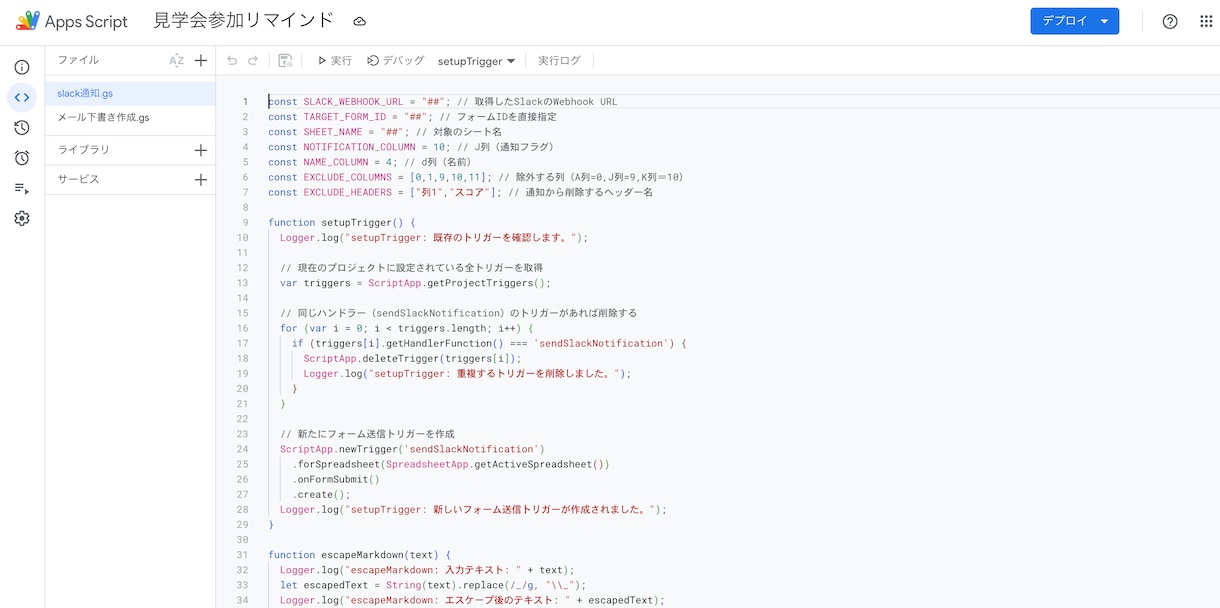Click line number 31 in the gutter
Screen dimensions: 1220x608
242,554
